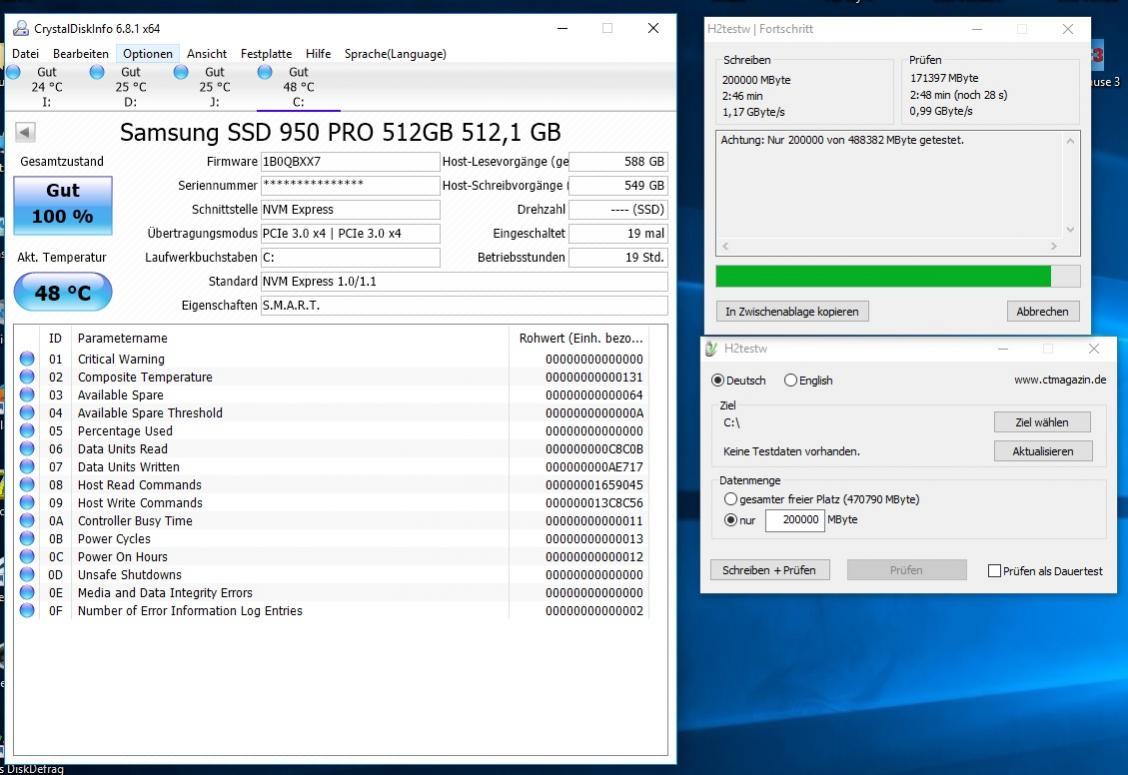Image resolution: width=1128 pixels, height=775 pixels.
Task: Click status orb for Critical Warning
Action: pos(27,358)
